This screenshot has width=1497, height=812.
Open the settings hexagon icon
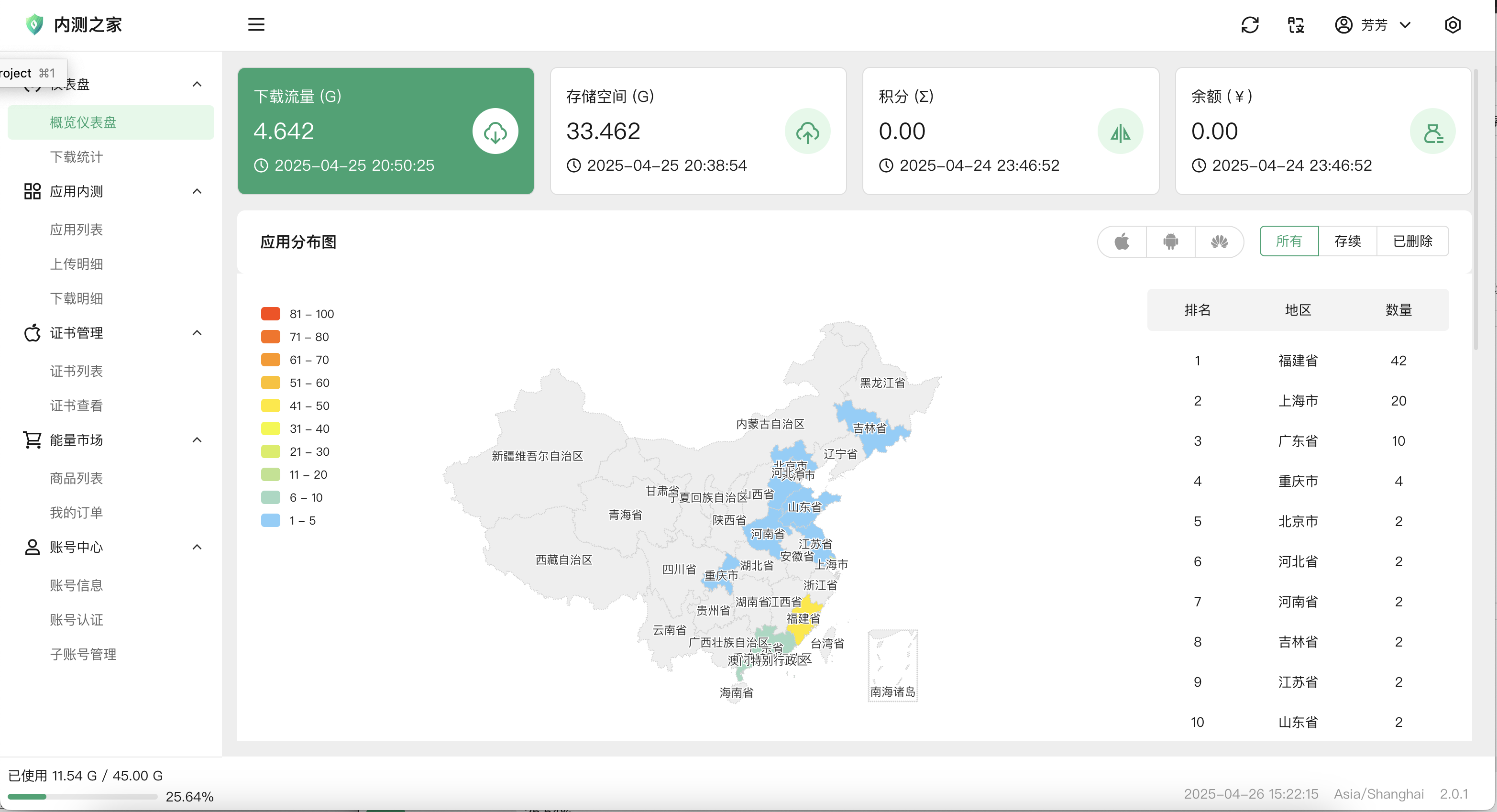[x=1452, y=25]
